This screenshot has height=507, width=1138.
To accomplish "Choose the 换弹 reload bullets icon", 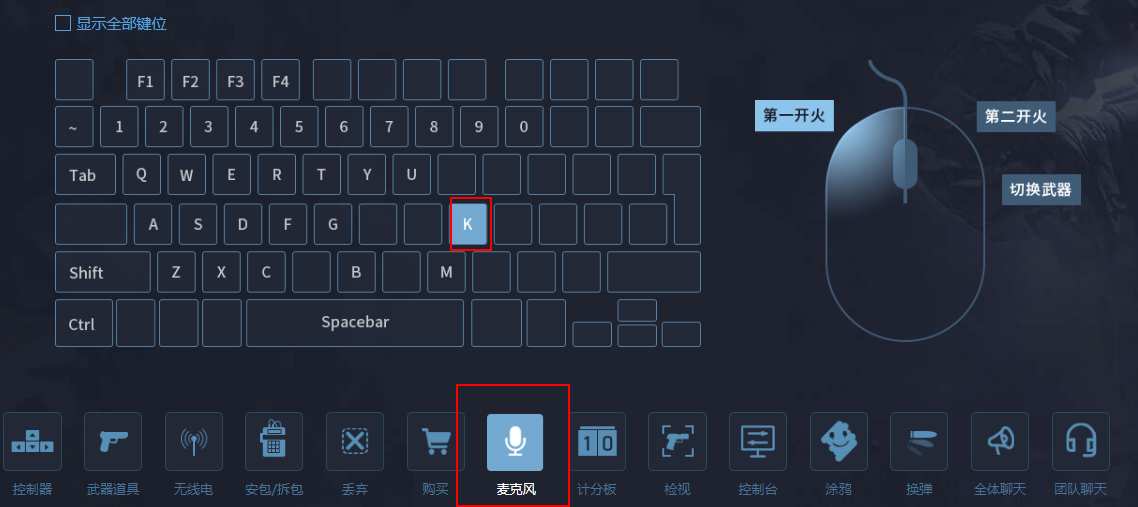I will pyautogui.click(x=919, y=442).
